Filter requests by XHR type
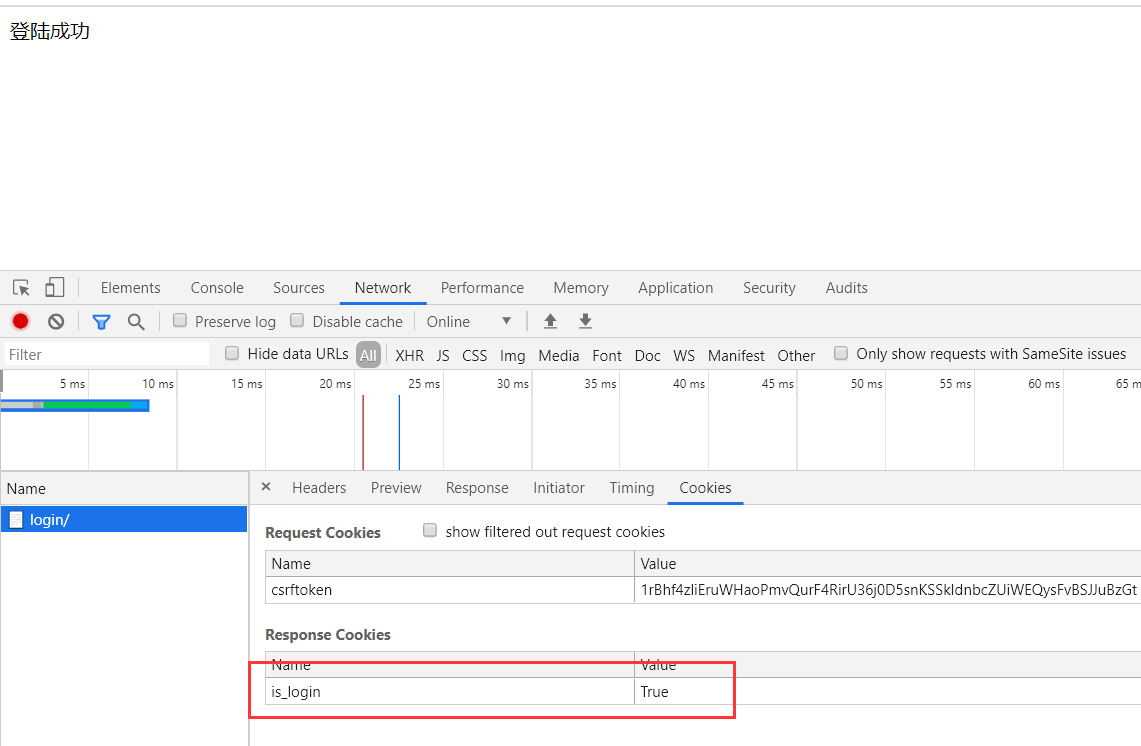The width and height of the screenshot is (1141, 746). click(x=409, y=355)
